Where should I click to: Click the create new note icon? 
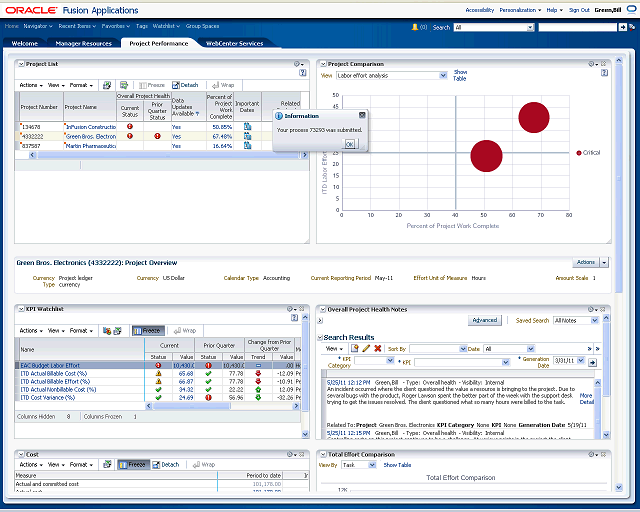click(x=354, y=348)
